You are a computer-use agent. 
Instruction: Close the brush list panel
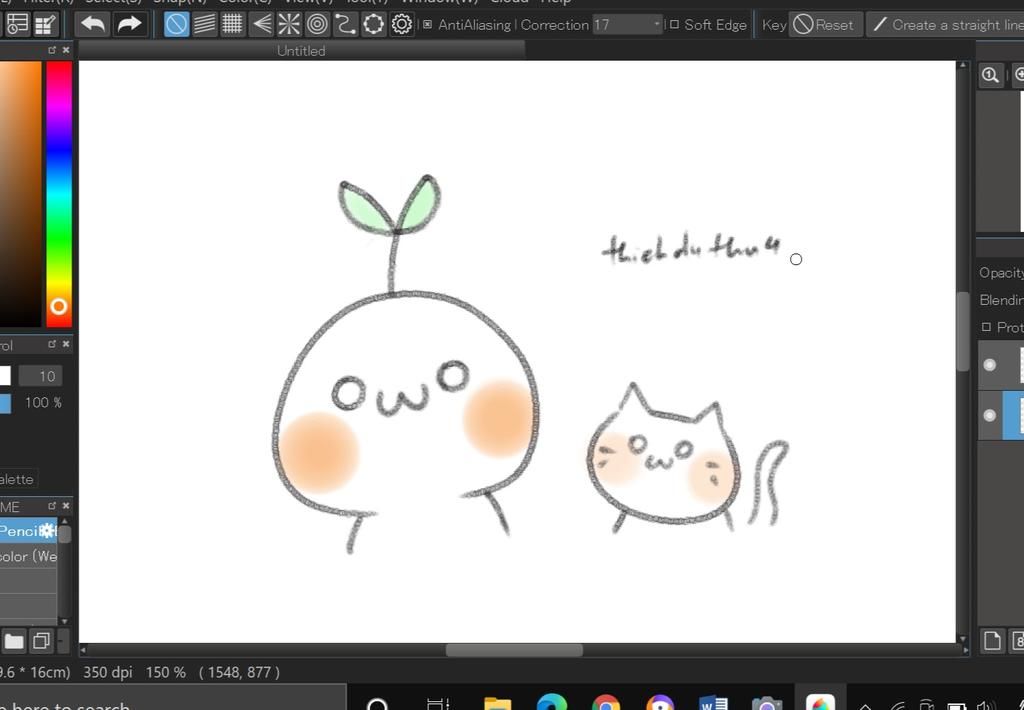[x=66, y=506]
